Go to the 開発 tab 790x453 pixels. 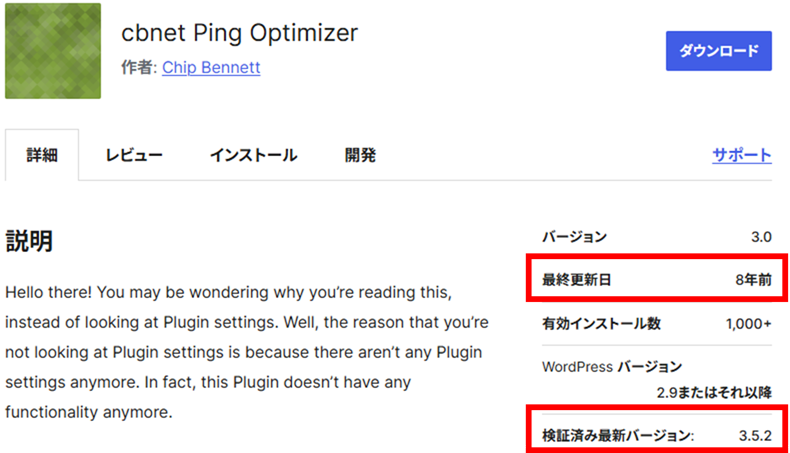[x=360, y=155]
